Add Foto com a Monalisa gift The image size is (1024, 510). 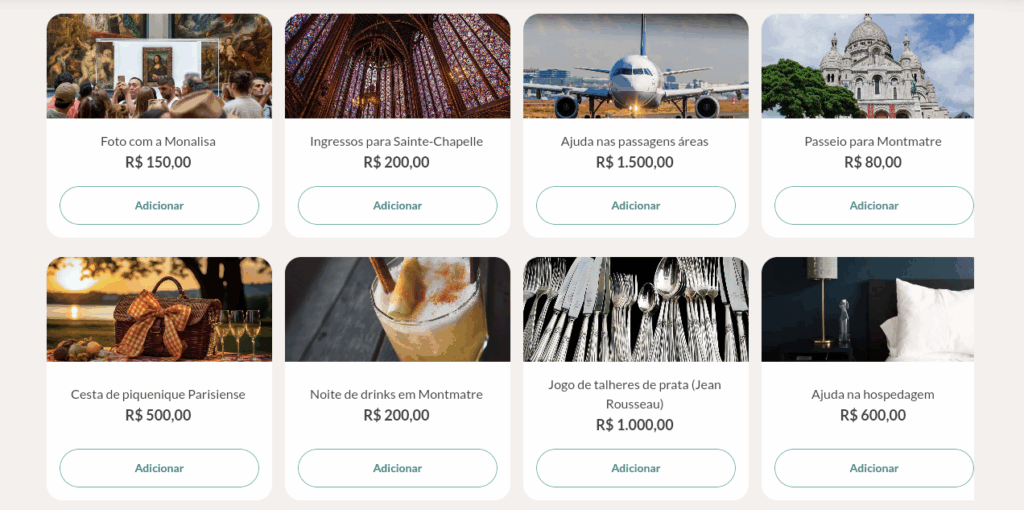(x=159, y=205)
